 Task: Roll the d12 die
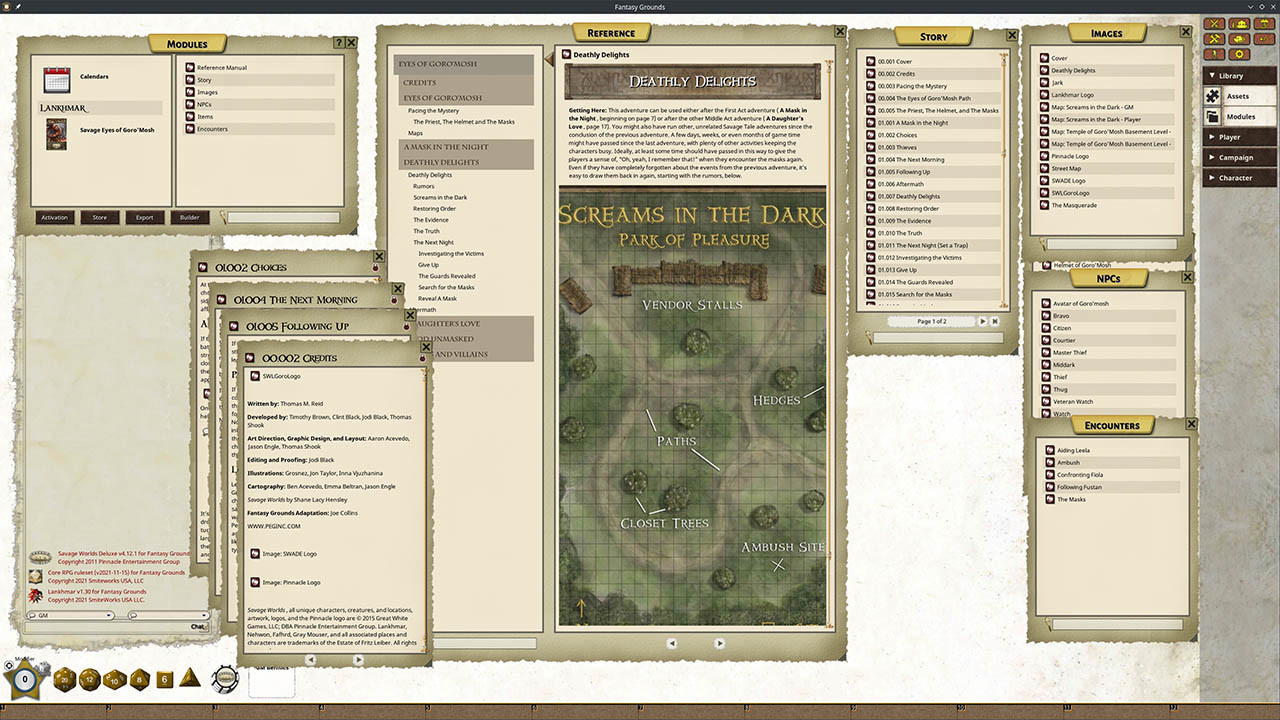point(88,680)
